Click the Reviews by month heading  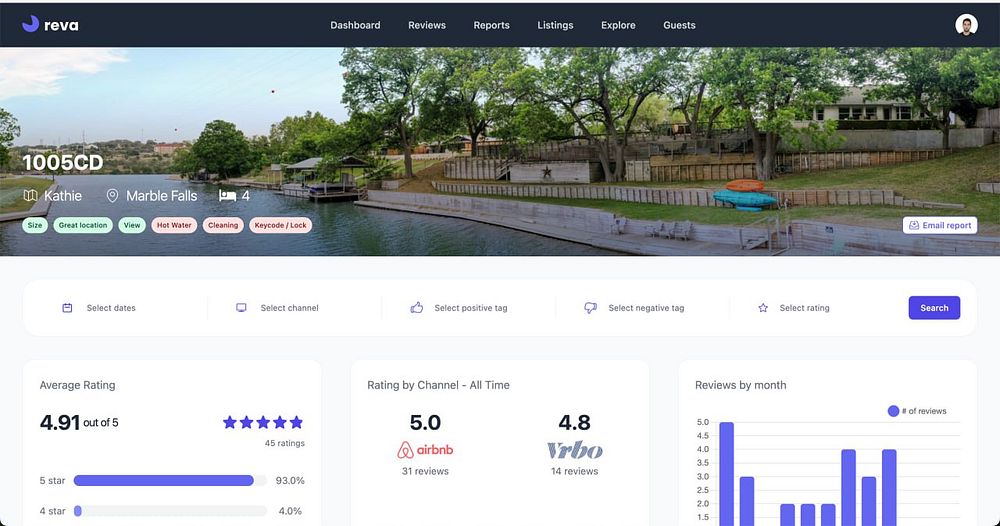click(x=740, y=385)
